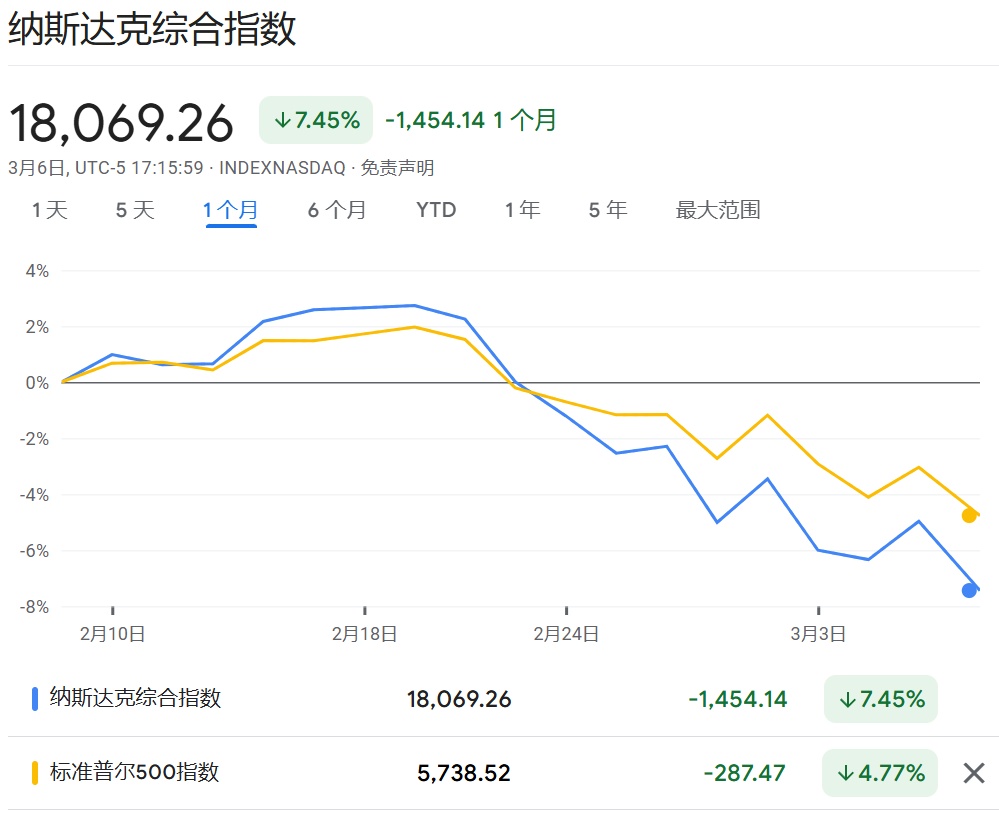Click the yellow S&P 500 legend color bar
The width and height of the screenshot is (999, 828).
35,772
